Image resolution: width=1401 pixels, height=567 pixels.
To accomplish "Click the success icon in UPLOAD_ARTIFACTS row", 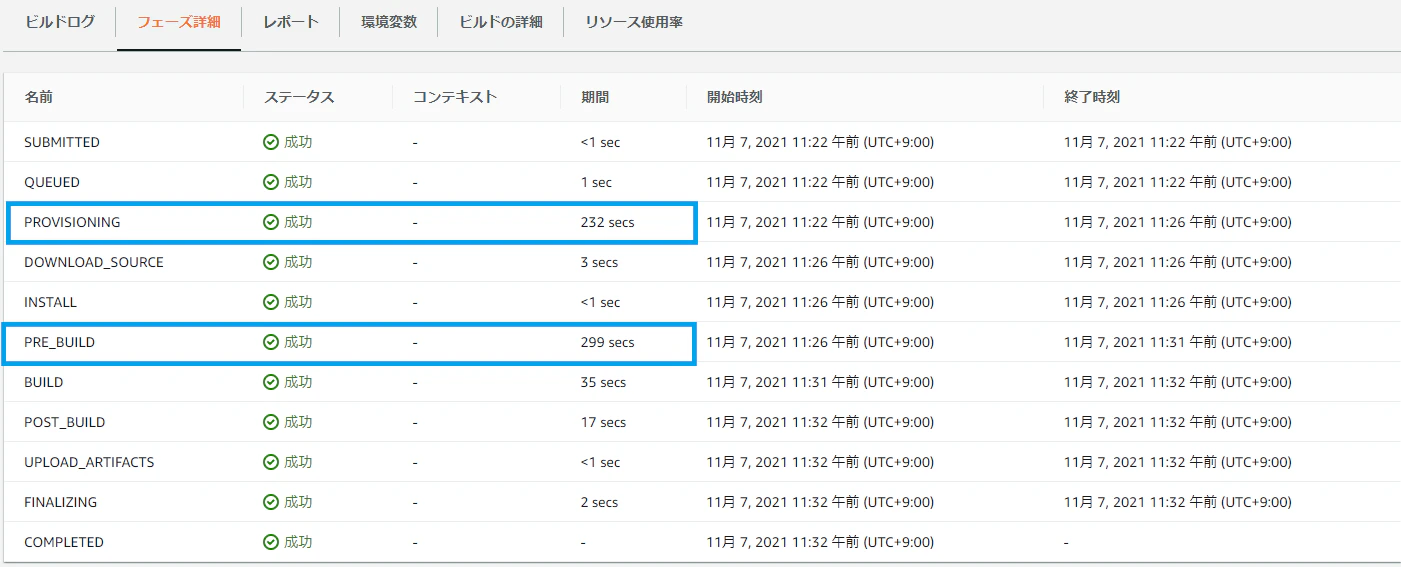I will click(x=271, y=462).
